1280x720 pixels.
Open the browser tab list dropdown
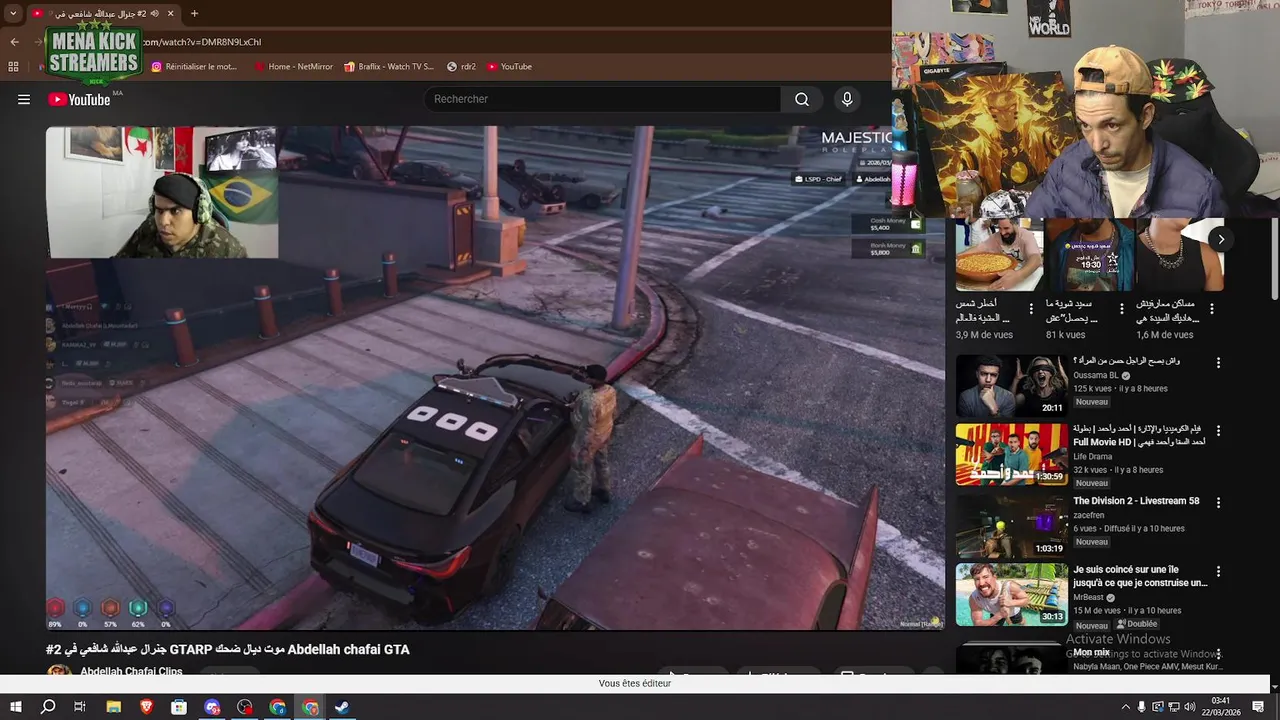click(13, 13)
